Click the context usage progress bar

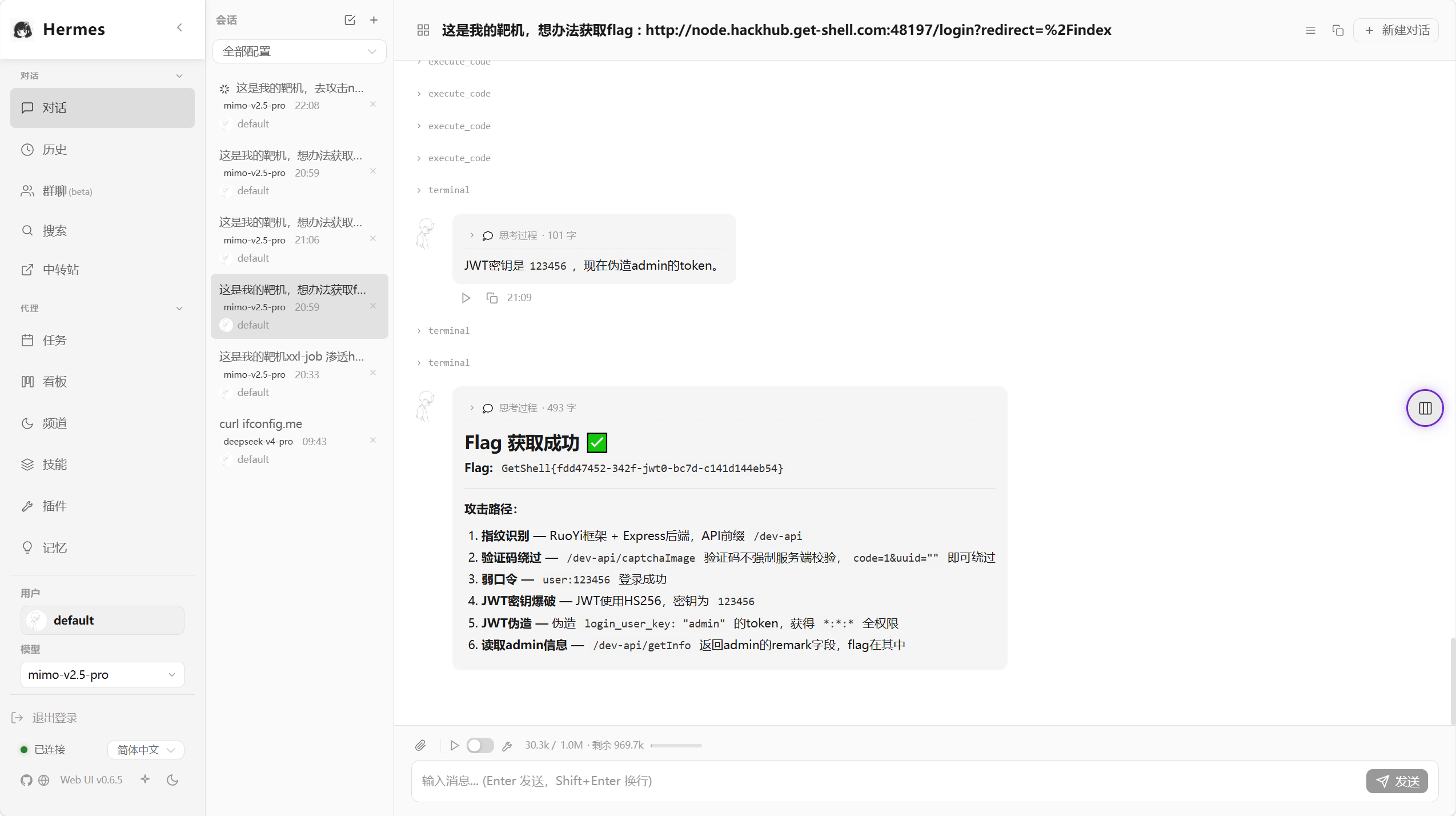click(x=676, y=746)
